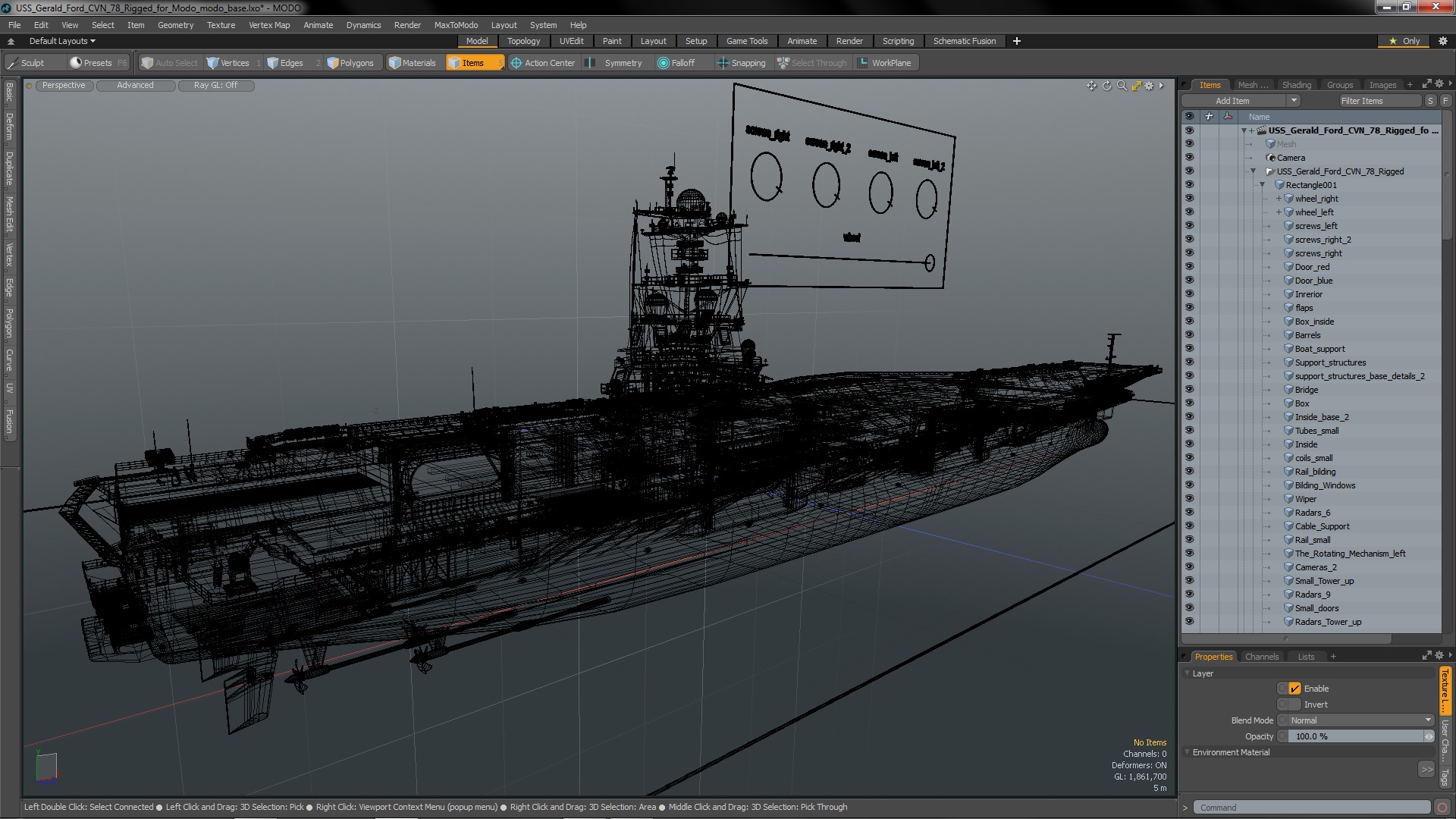The width and height of the screenshot is (1456, 819).
Task: Click the Materials selection mode icon
Action: 395,63
